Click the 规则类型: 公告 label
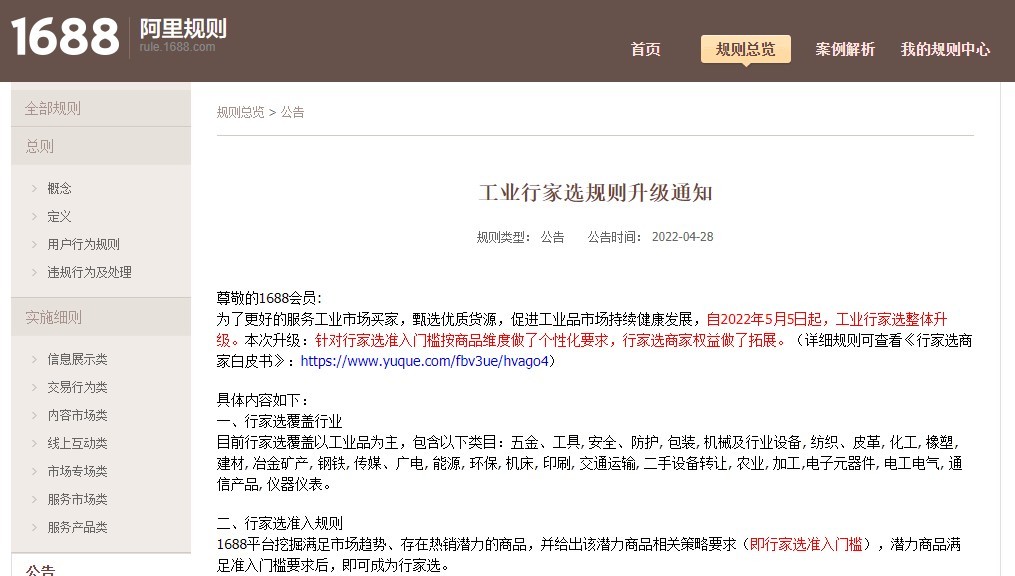1015x576 pixels. pyautogui.click(x=520, y=237)
